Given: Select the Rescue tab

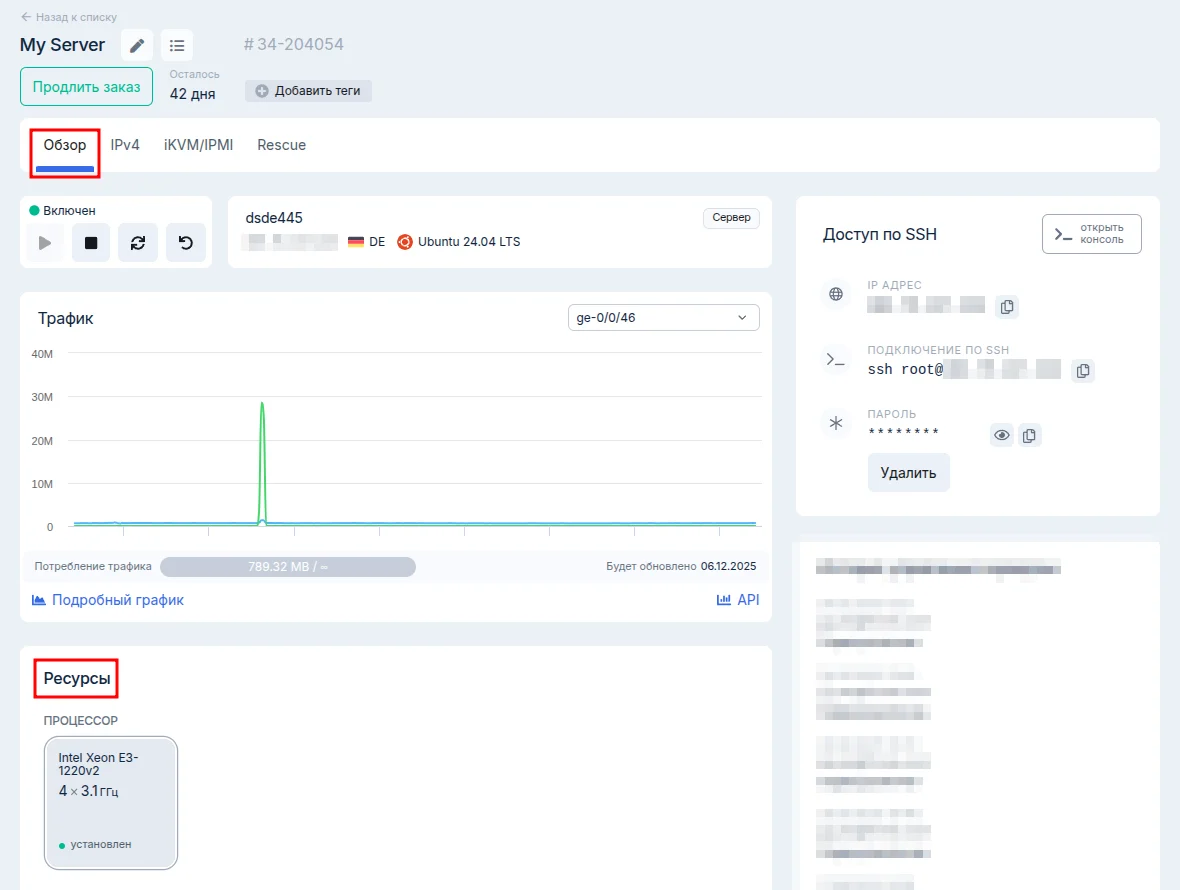Looking at the screenshot, I should pos(281,145).
